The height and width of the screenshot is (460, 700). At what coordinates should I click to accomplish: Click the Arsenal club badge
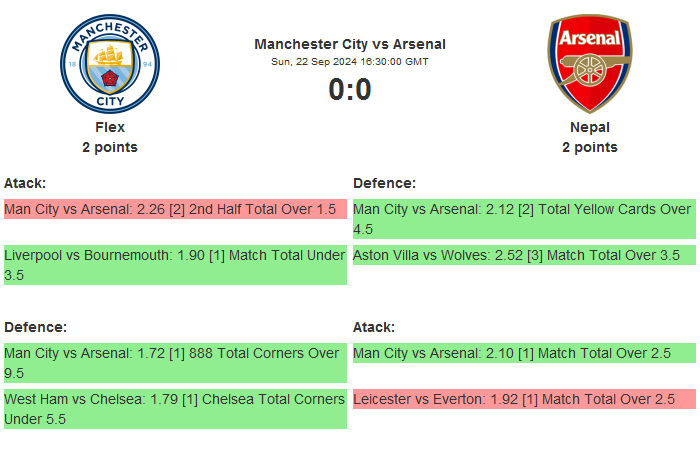coord(589,63)
